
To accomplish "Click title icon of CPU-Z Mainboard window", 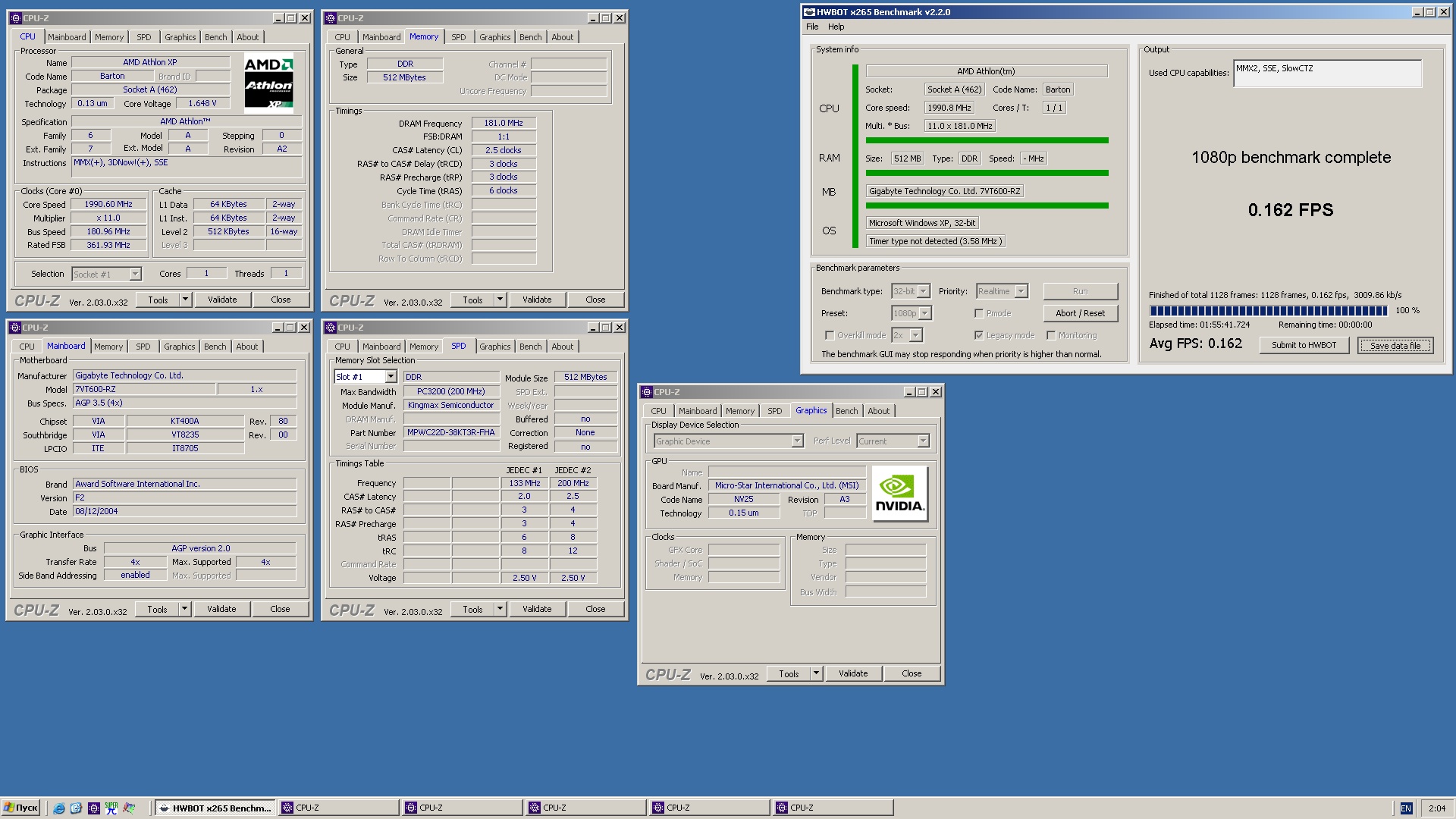I will click(x=15, y=328).
